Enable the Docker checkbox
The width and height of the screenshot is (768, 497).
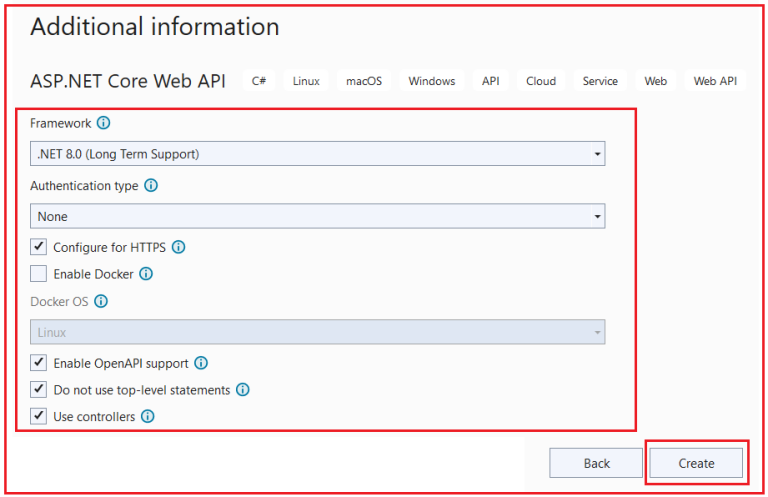point(39,274)
